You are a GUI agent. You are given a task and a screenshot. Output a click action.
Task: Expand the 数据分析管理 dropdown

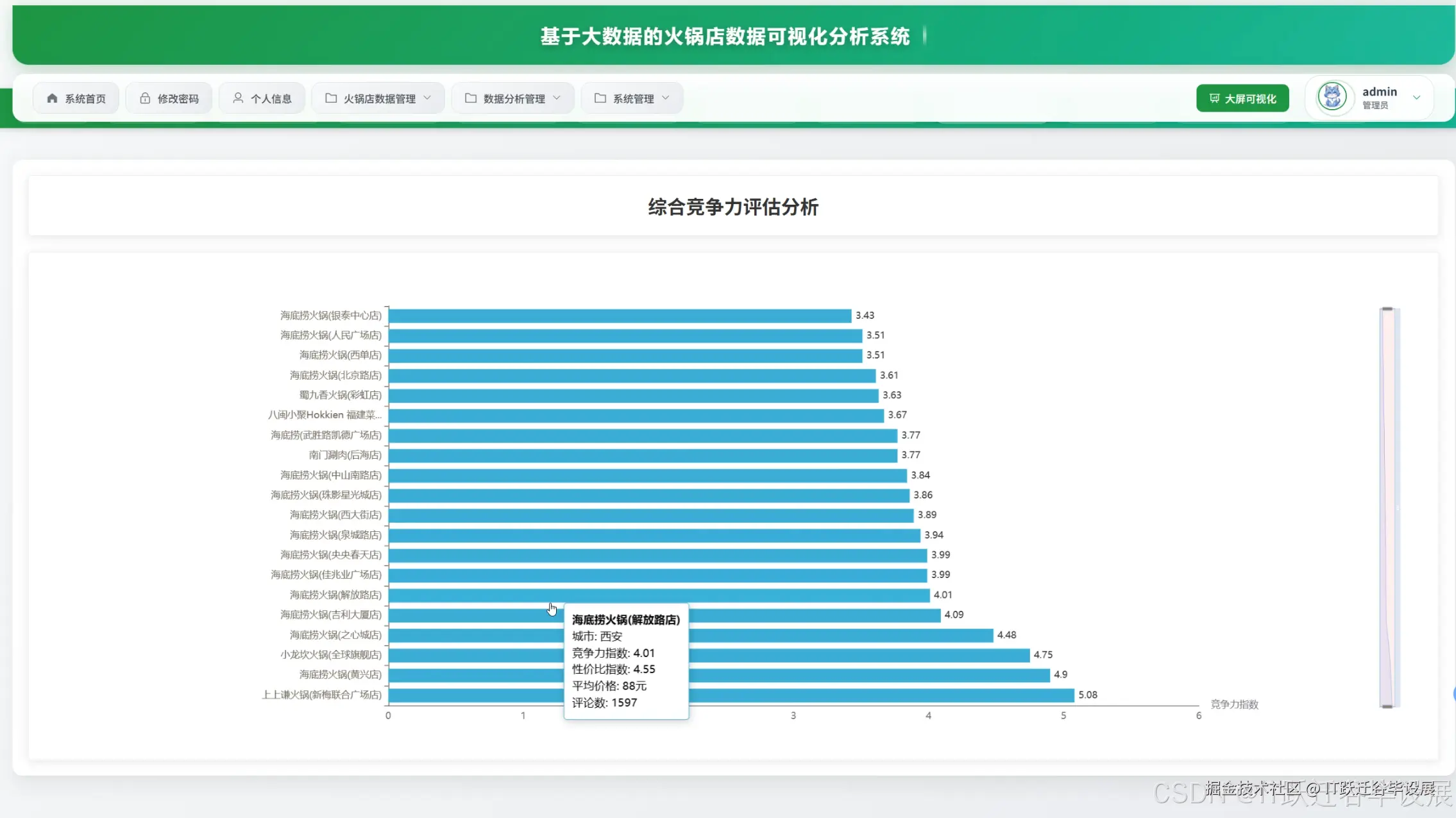[x=555, y=98]
